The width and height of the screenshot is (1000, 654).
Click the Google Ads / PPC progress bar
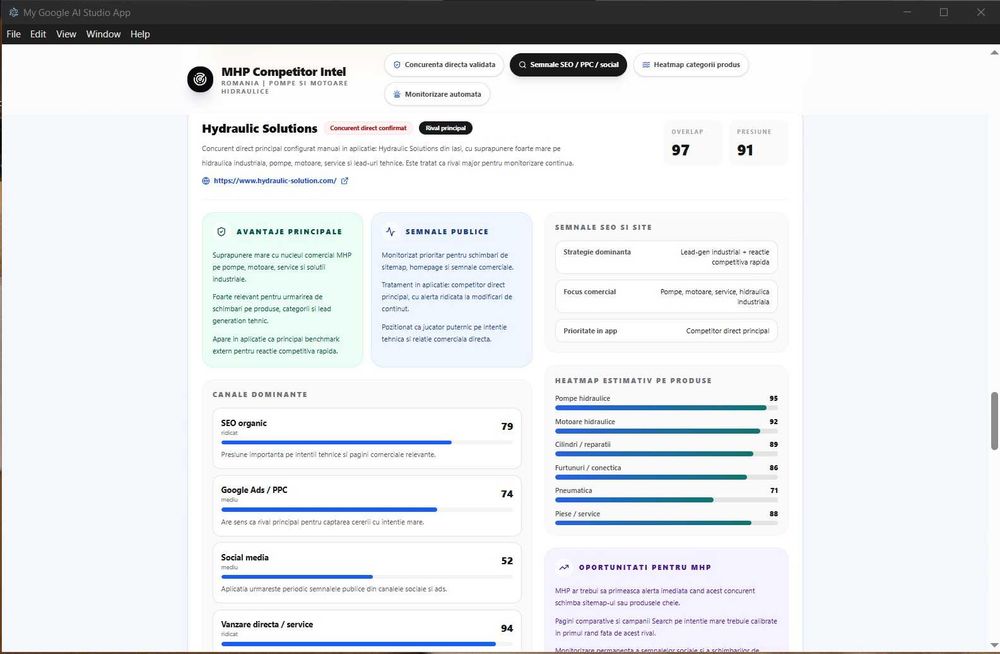[367, 509]
